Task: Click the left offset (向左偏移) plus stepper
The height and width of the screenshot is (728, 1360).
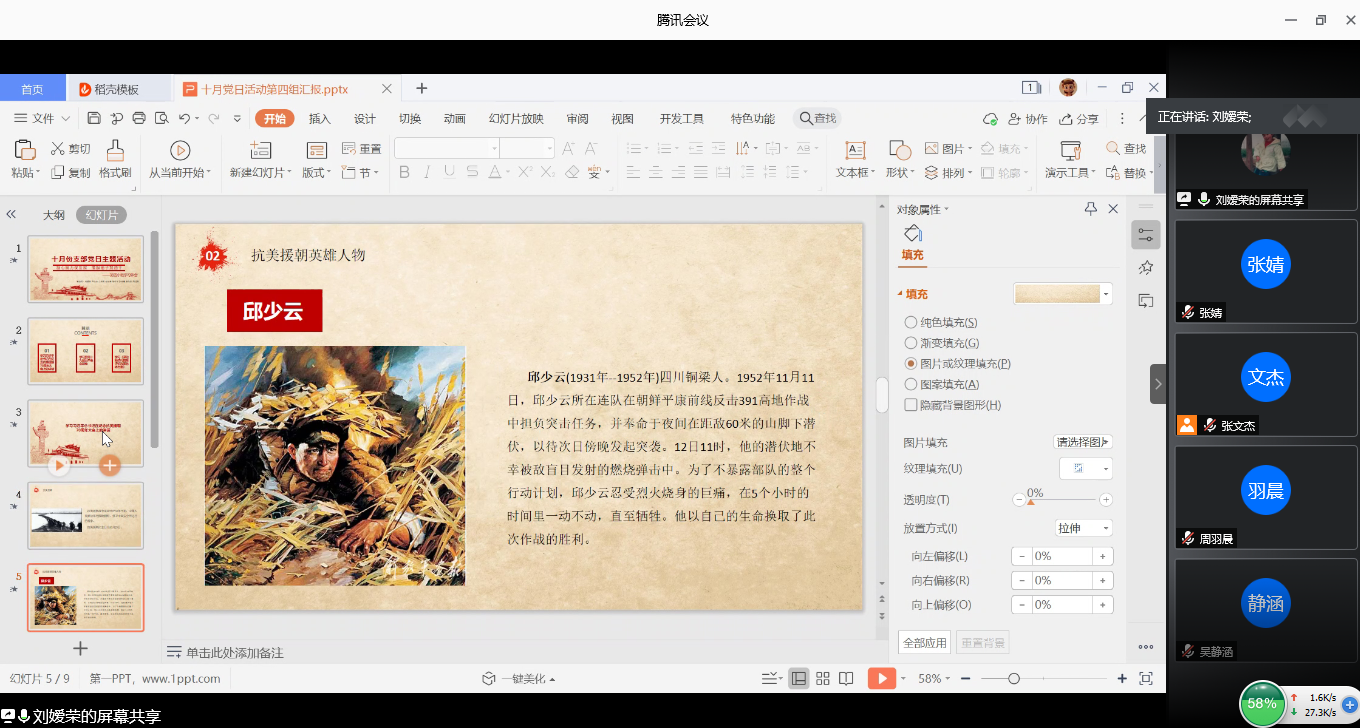Action: (1103, 556)
